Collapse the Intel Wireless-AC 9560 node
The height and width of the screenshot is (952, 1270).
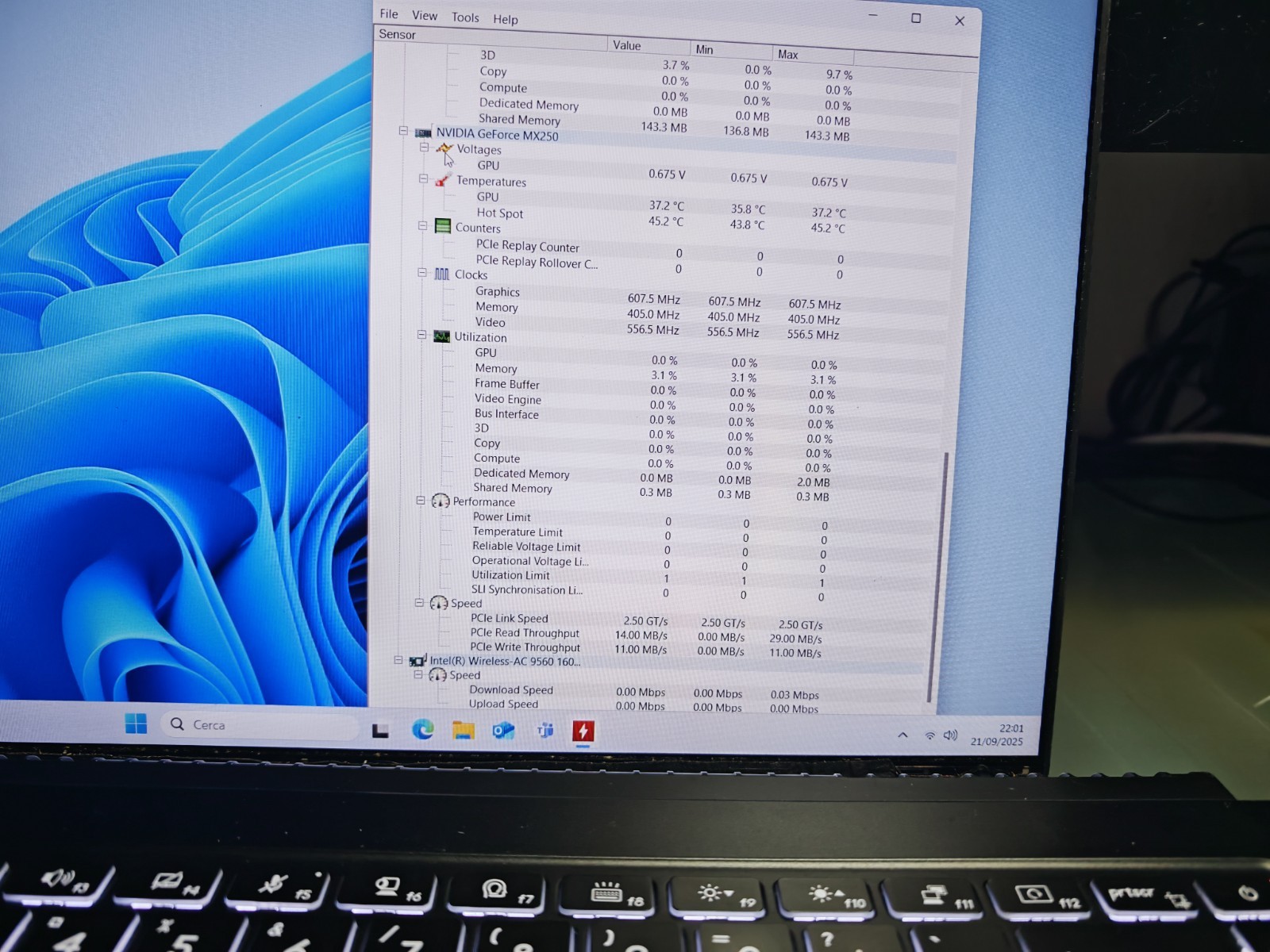(398, 659)
